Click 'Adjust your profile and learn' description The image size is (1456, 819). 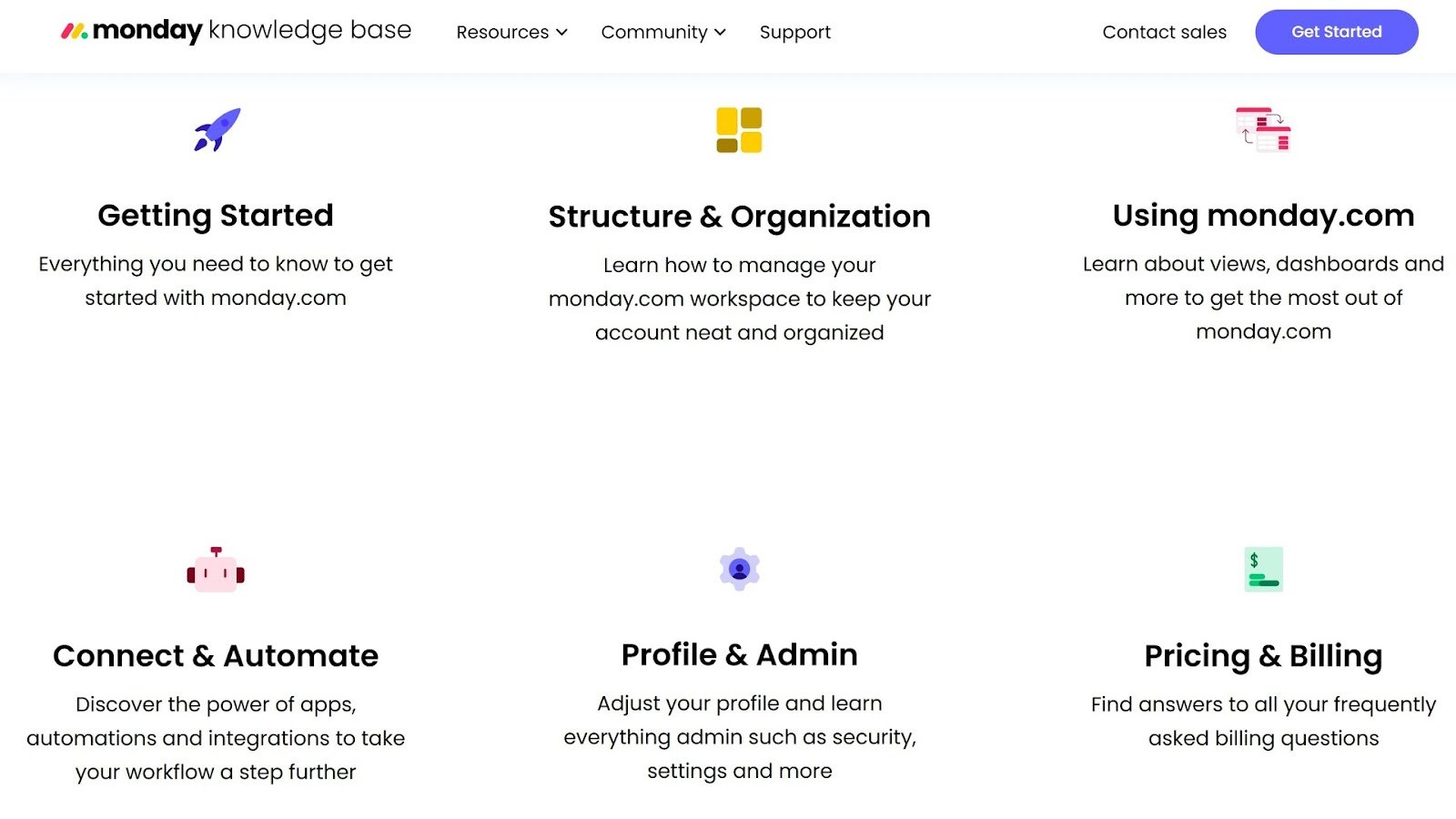(x=739, y=737)
